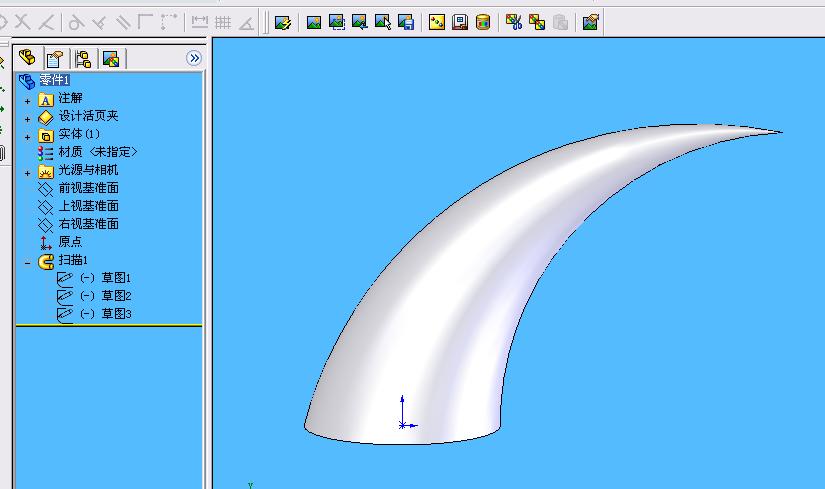Select the 设计活页夹 item
The image size is (825, 489).
point(88,116)
